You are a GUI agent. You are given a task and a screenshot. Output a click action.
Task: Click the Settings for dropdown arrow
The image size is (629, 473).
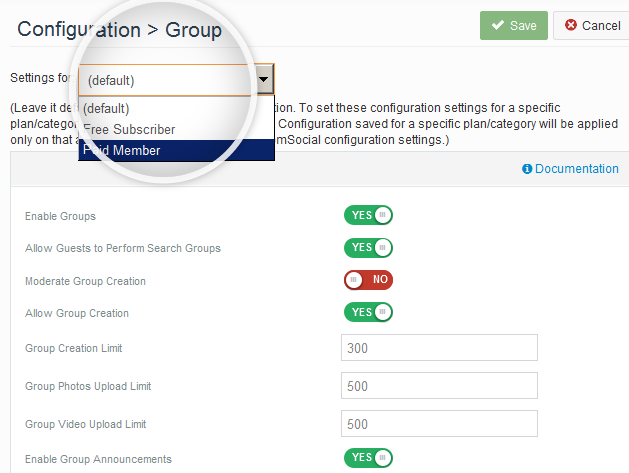[x=263, y=79]
